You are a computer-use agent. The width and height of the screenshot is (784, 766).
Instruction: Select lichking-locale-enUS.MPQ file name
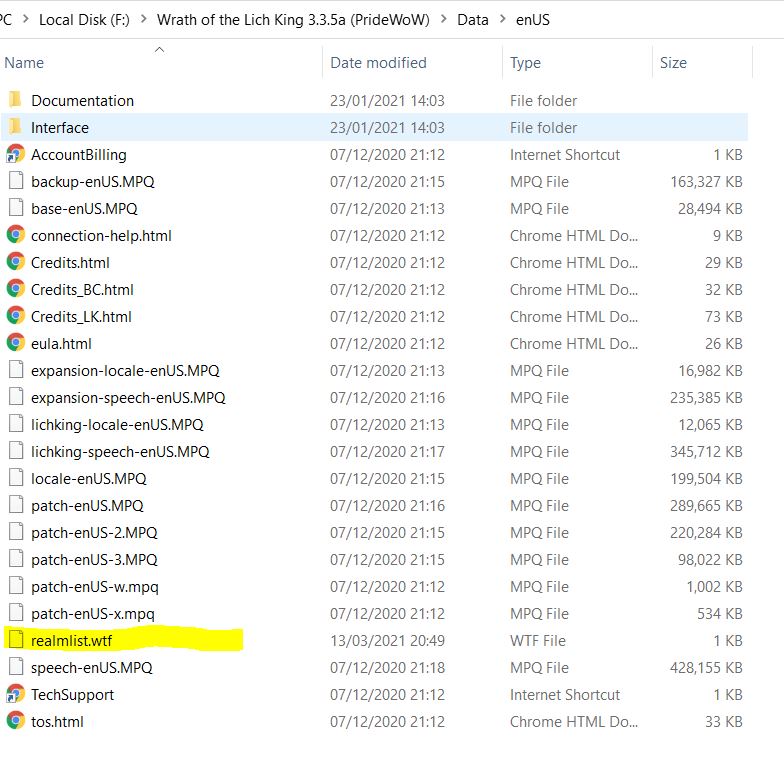pos(117,424)
